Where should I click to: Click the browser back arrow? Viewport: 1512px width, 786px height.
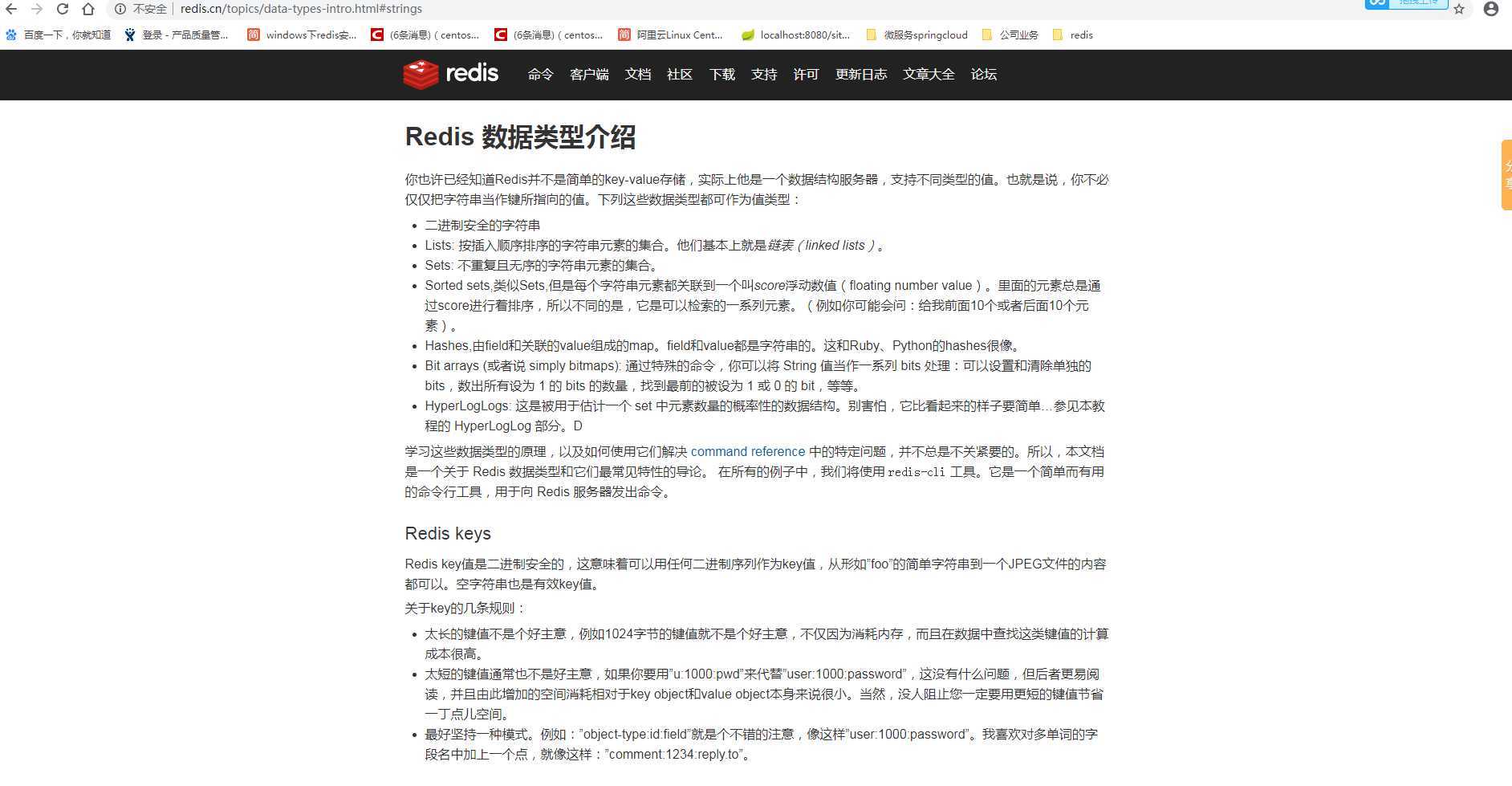pos(11,9)
